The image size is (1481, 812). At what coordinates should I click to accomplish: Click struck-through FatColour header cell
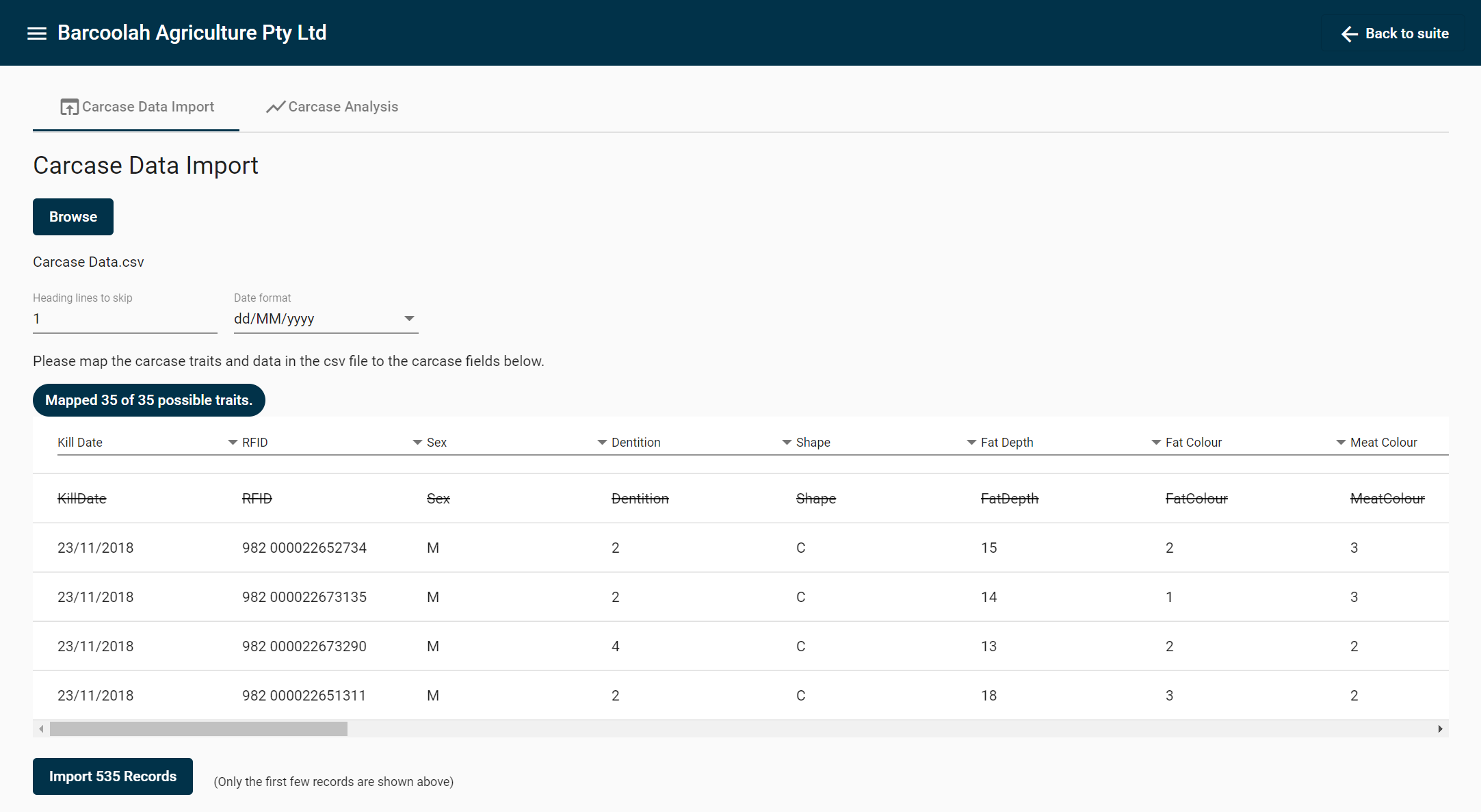click(x=1196, y=499)
